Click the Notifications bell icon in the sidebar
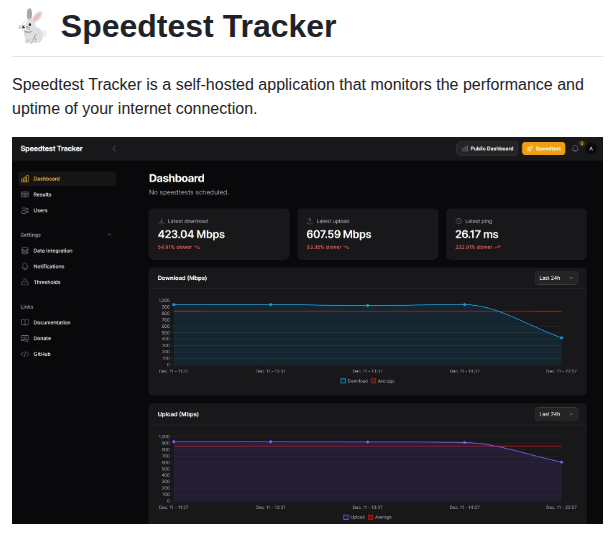This screenshot has height=533, width=616. pyautogui.click(x=25, y=266)
